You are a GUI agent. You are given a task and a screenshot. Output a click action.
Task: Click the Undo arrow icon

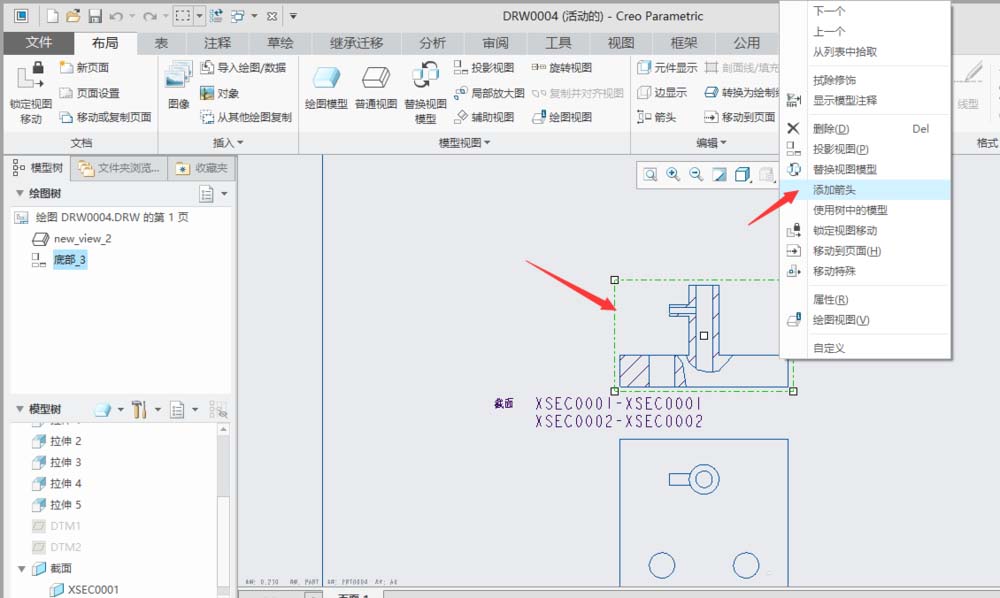(115, 16)
